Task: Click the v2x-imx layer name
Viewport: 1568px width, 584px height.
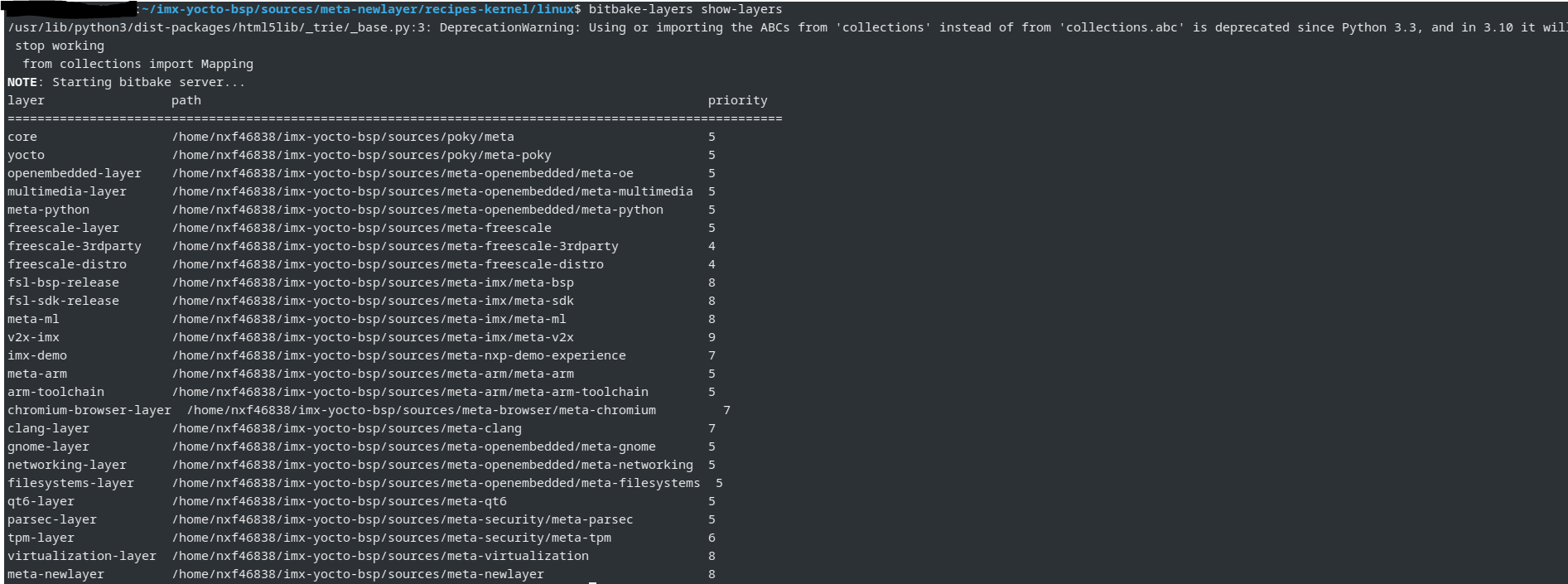Action: click(x=33, y=337)
